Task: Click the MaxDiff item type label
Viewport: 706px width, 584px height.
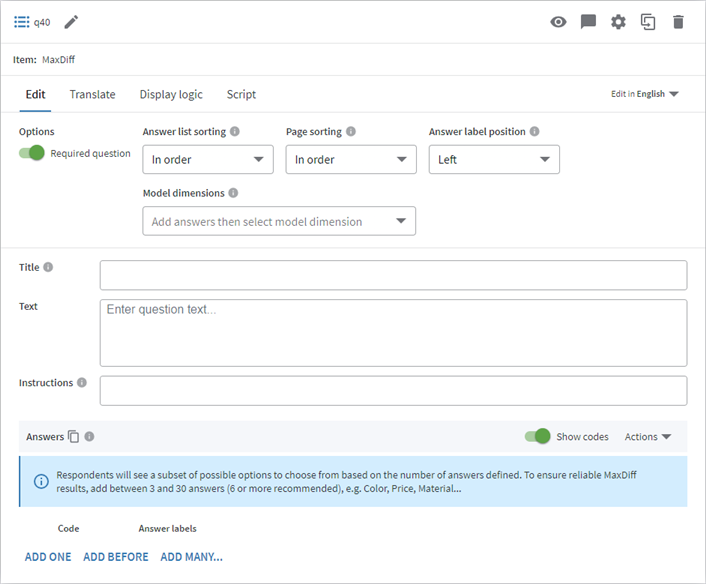Action: tap(59, 59)
